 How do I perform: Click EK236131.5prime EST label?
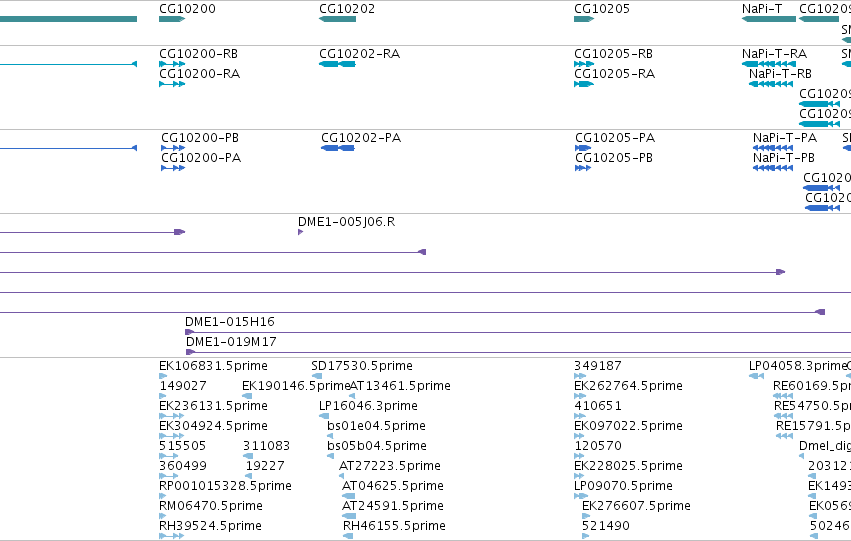[x=213, y=406]
